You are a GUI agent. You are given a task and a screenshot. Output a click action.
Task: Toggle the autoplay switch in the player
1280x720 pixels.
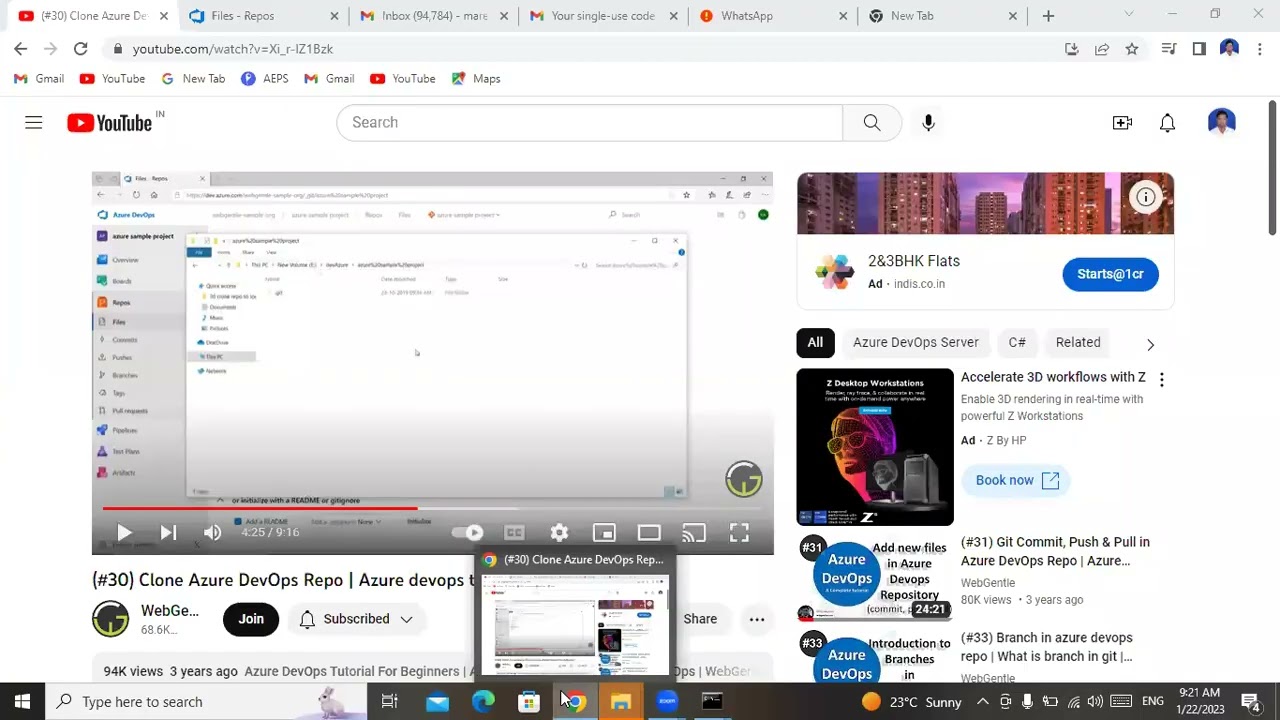click(x=467, y=533)
